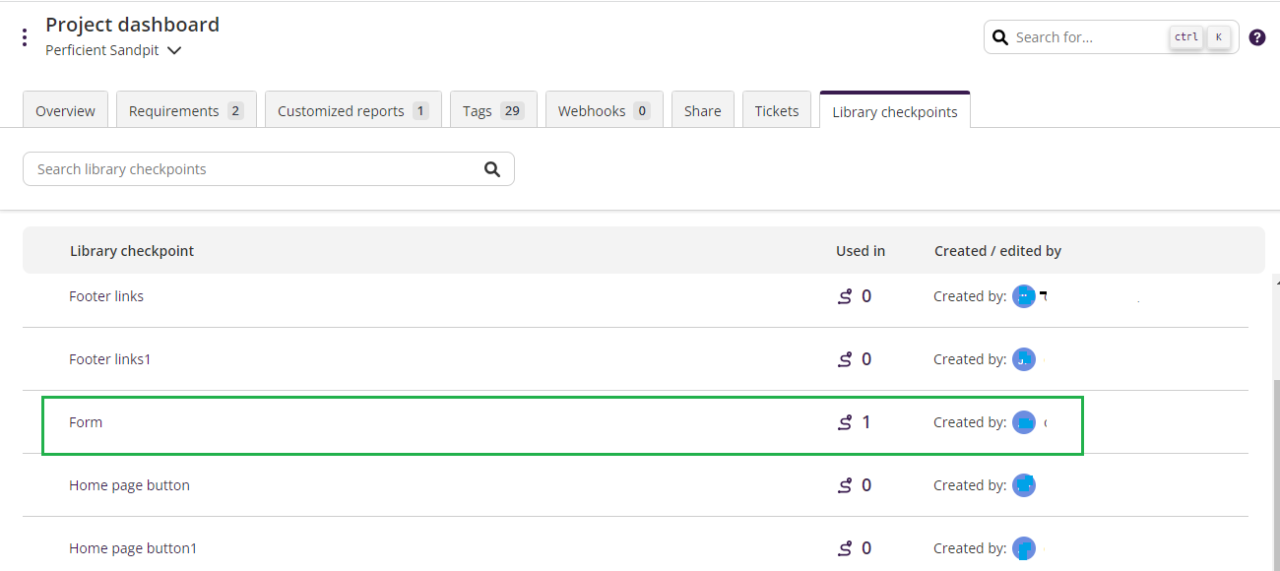
Task: Switch to the Overview tab
Action: point(65,111)
